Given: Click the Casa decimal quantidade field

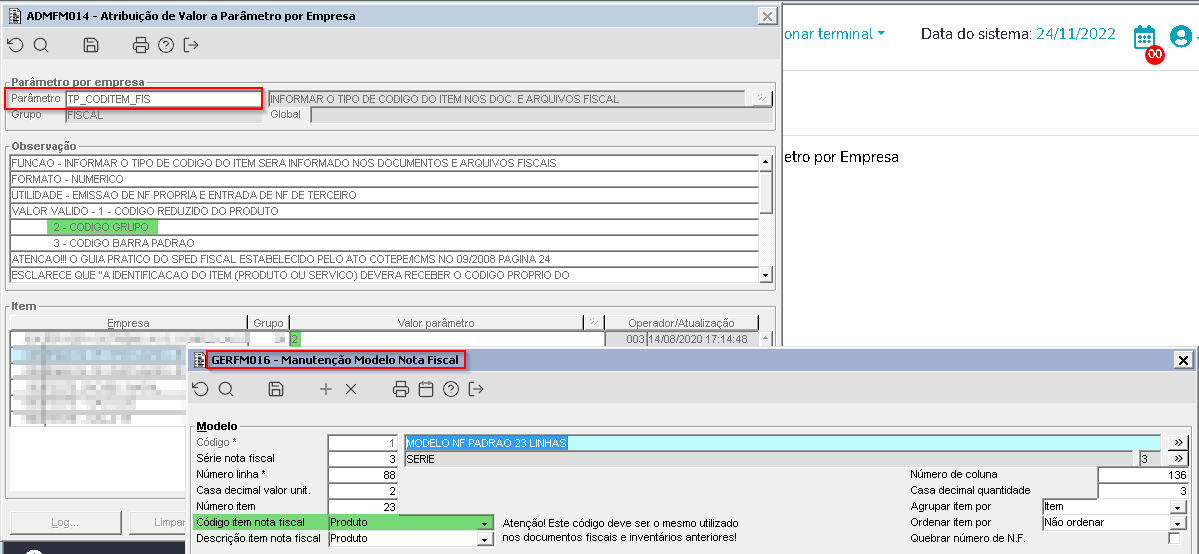Looking at the screenshot, I should point(1144,490).
